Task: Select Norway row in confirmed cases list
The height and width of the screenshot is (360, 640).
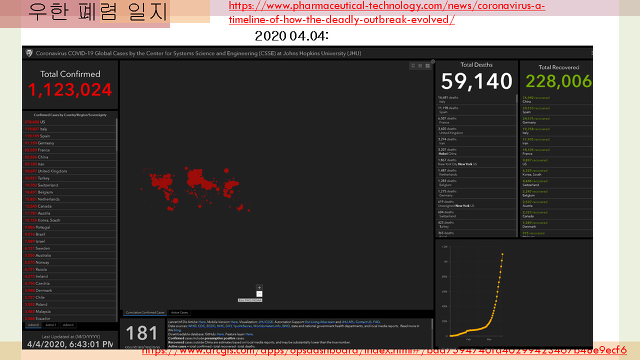Action: (70, 262)
